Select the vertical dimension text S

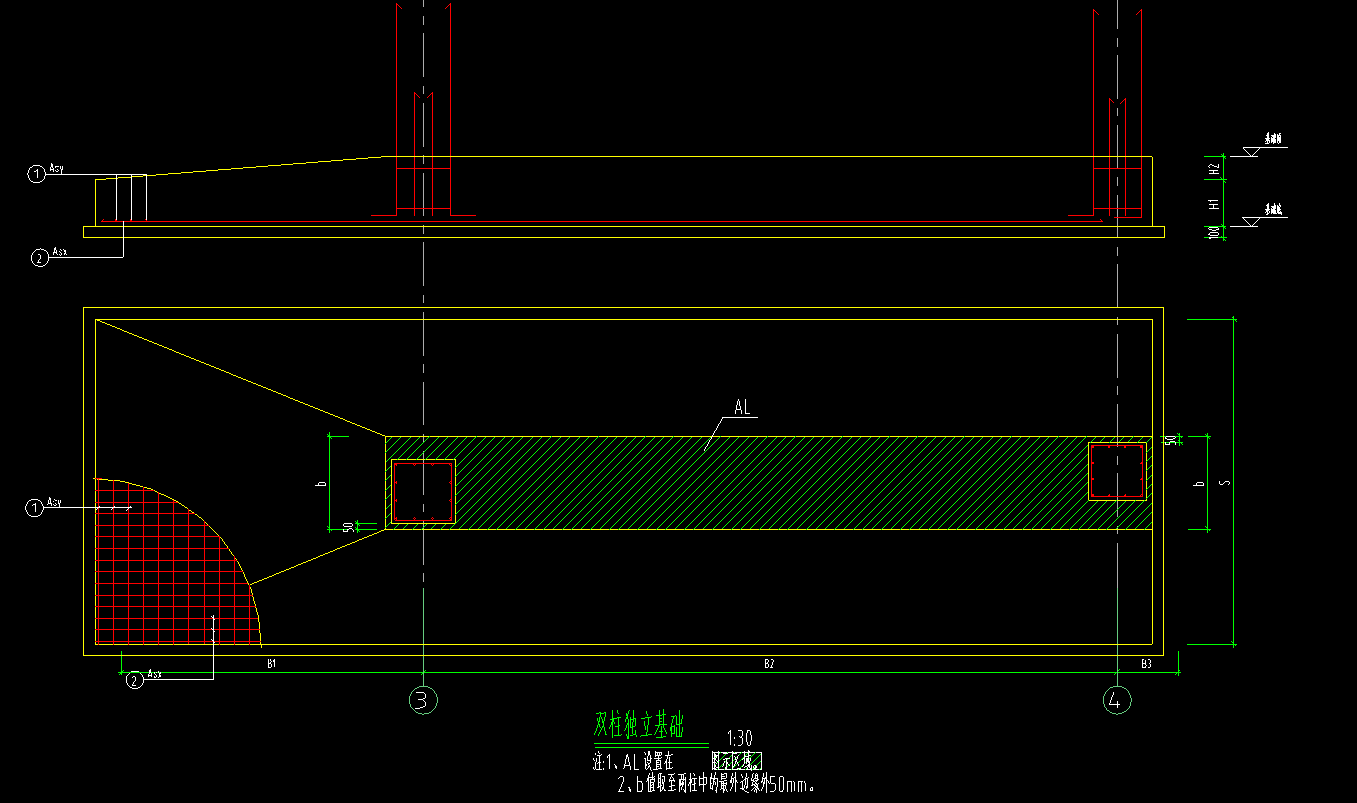[x=1225, y=481]
